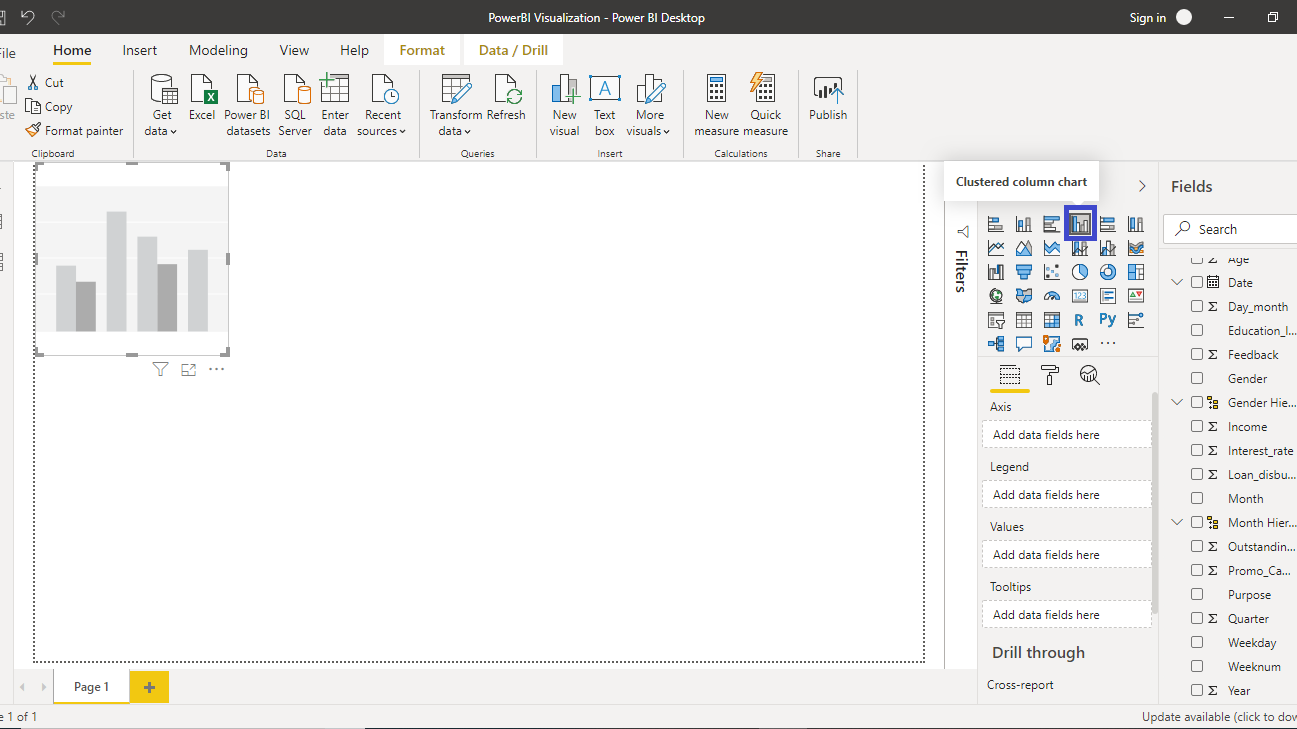This screenshot has width=1297, height=729.
Task: Switch to the Modeling ribbon tab
Action: coord(218,50)
